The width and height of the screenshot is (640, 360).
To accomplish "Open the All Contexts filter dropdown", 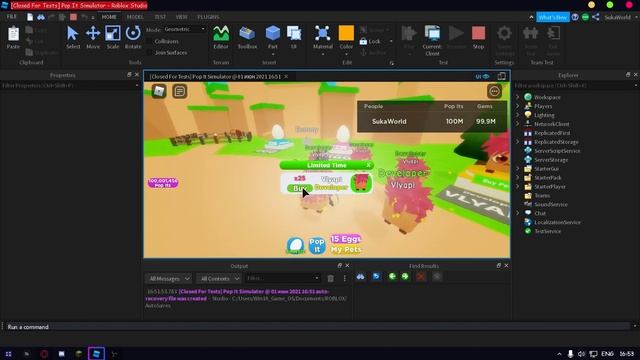I will (219, 278).
